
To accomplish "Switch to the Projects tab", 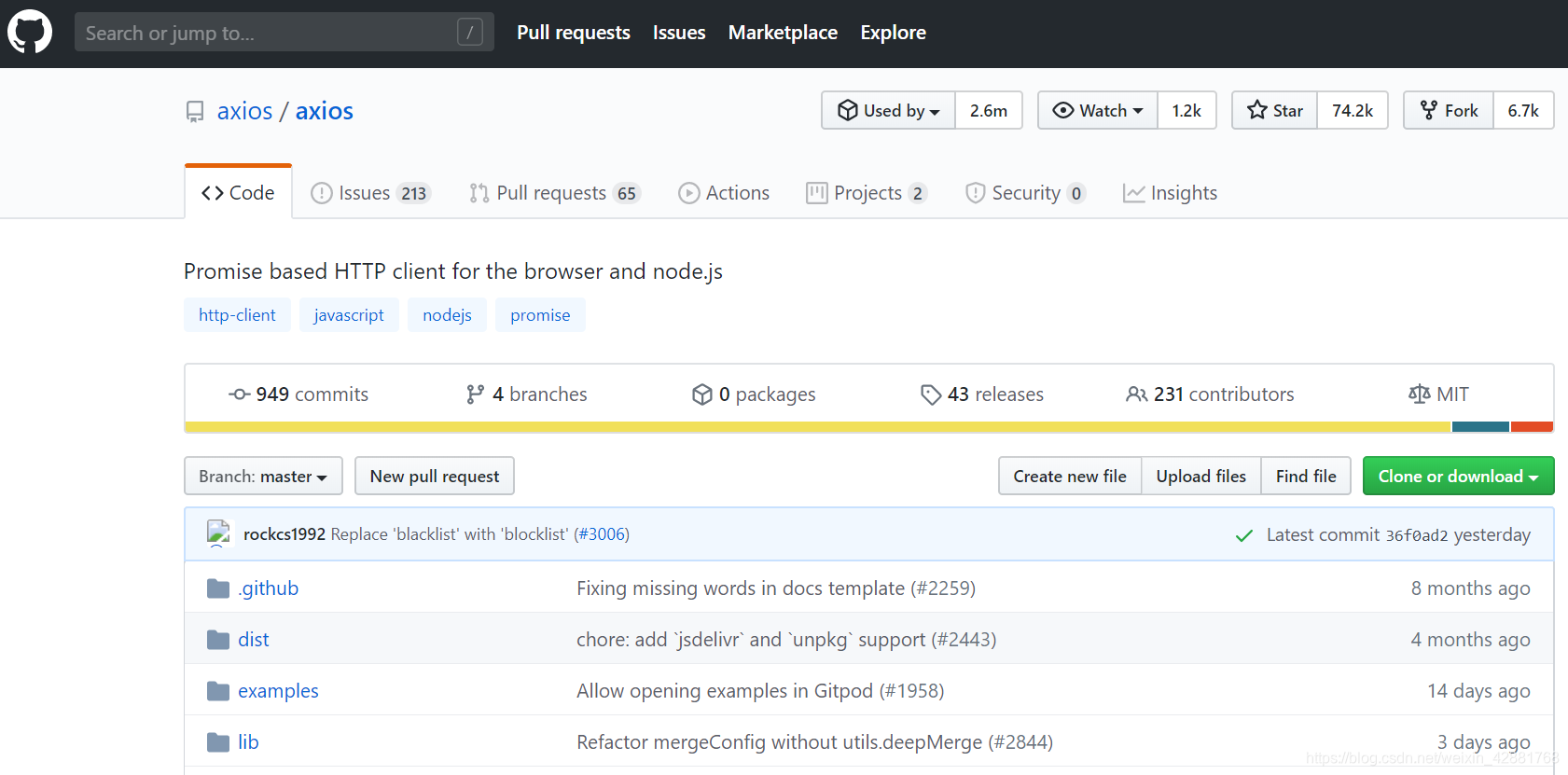I will (x=867, y=193).
